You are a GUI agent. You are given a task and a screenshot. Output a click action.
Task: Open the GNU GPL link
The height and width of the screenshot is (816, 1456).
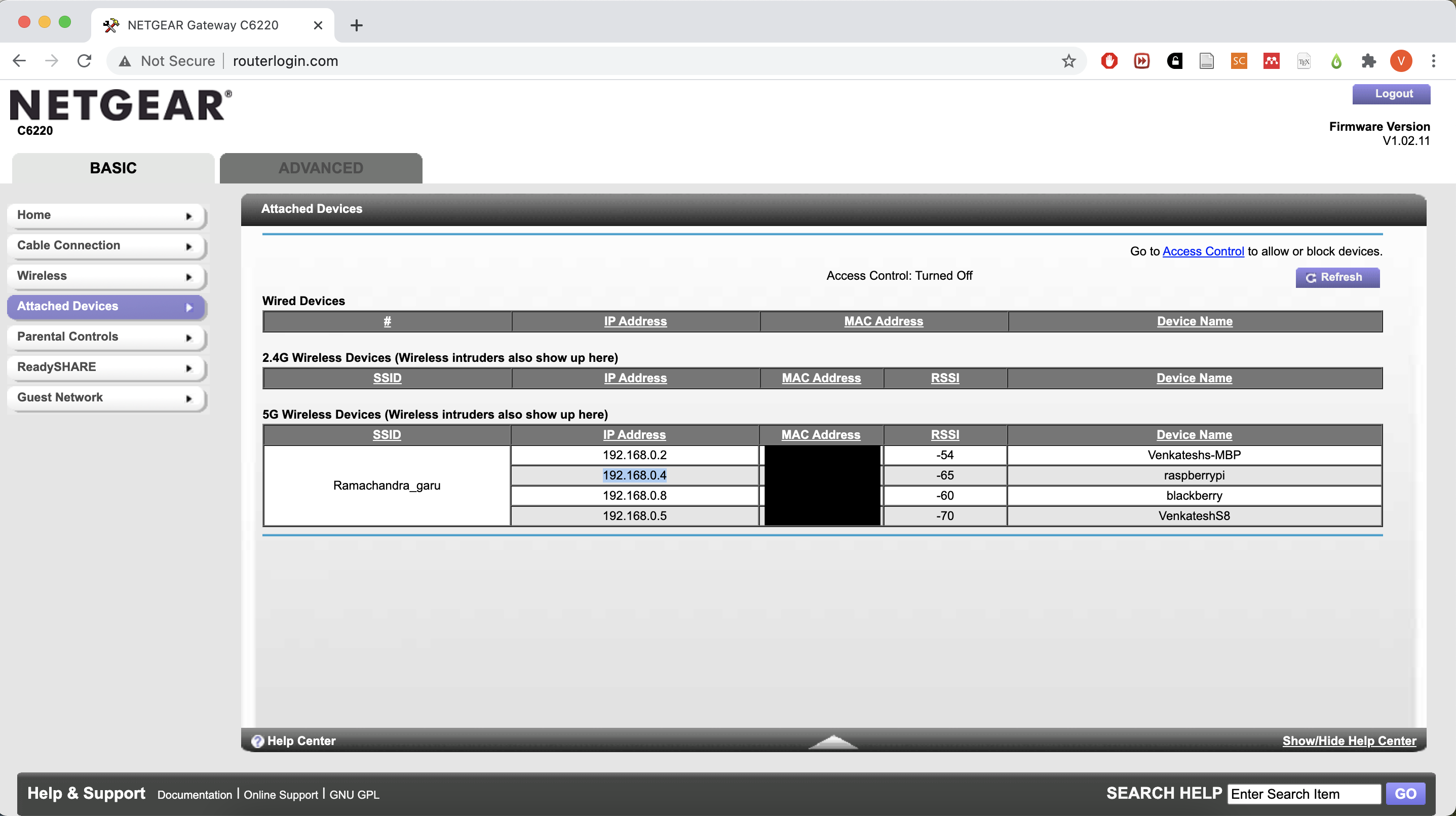355,795
